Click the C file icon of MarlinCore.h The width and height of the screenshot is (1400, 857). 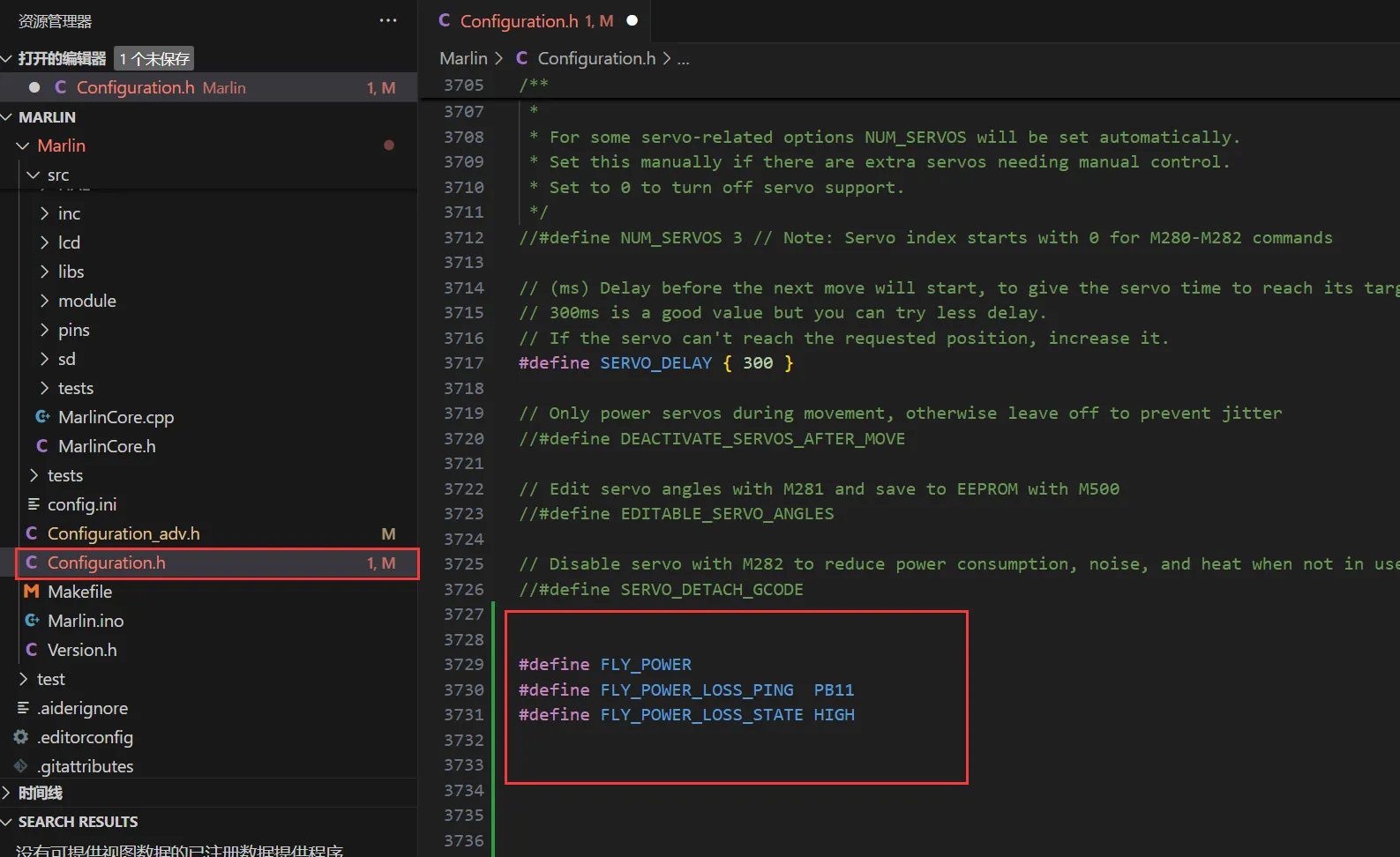click(x=42, y=447)
